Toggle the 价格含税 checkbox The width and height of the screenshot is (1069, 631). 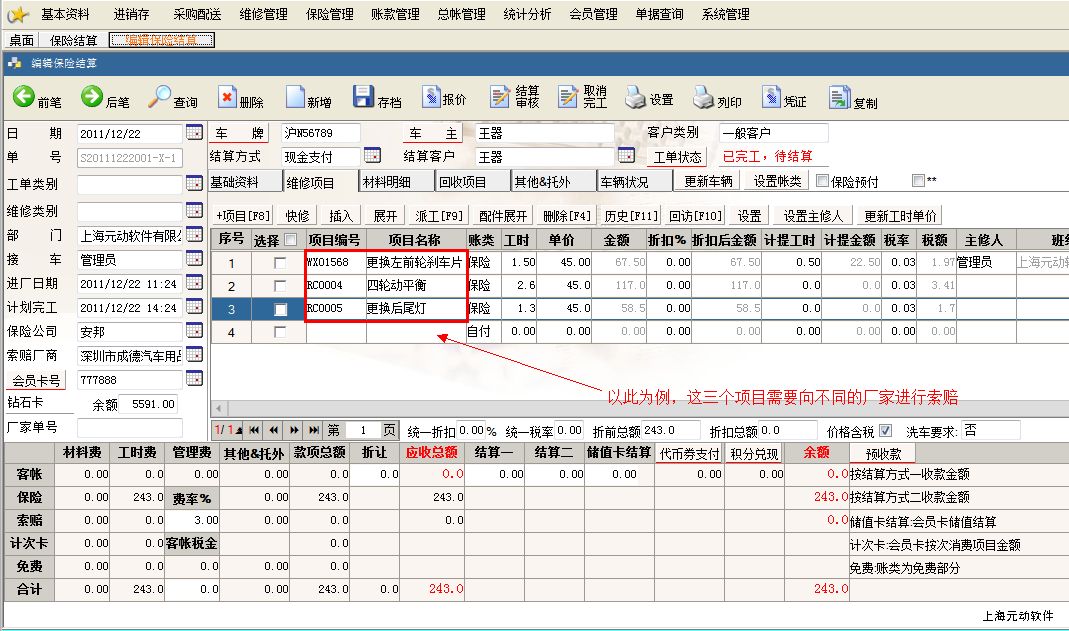(885, 430)
